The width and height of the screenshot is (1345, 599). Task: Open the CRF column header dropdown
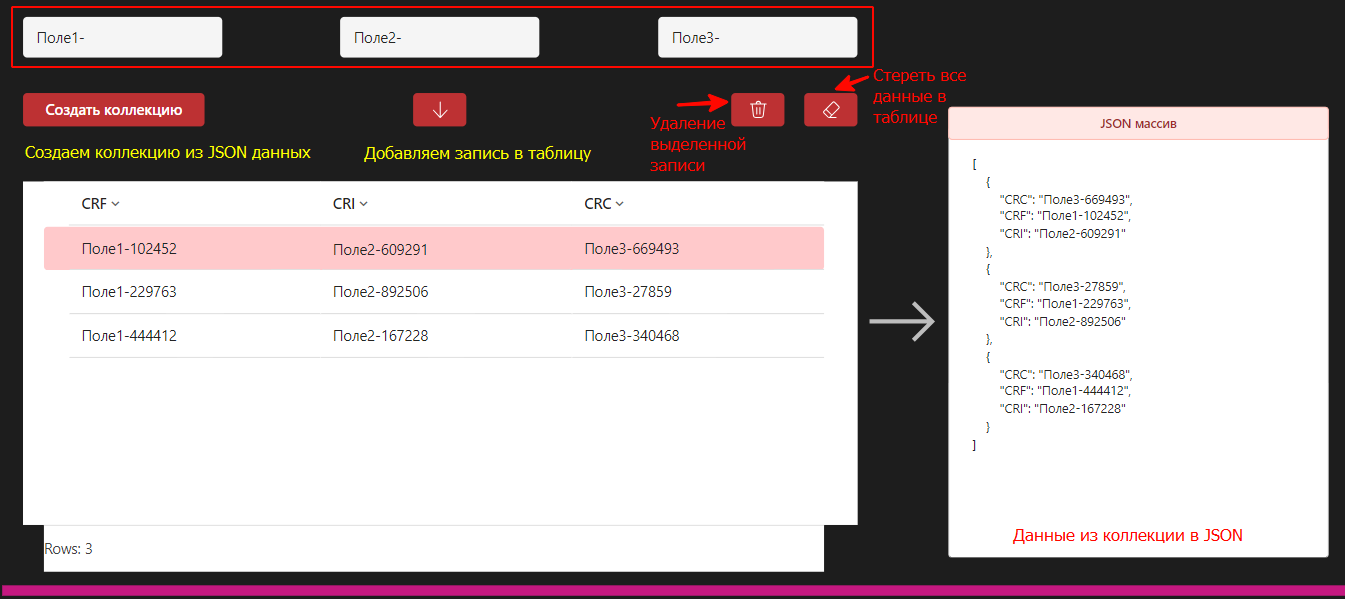[115, 204]
